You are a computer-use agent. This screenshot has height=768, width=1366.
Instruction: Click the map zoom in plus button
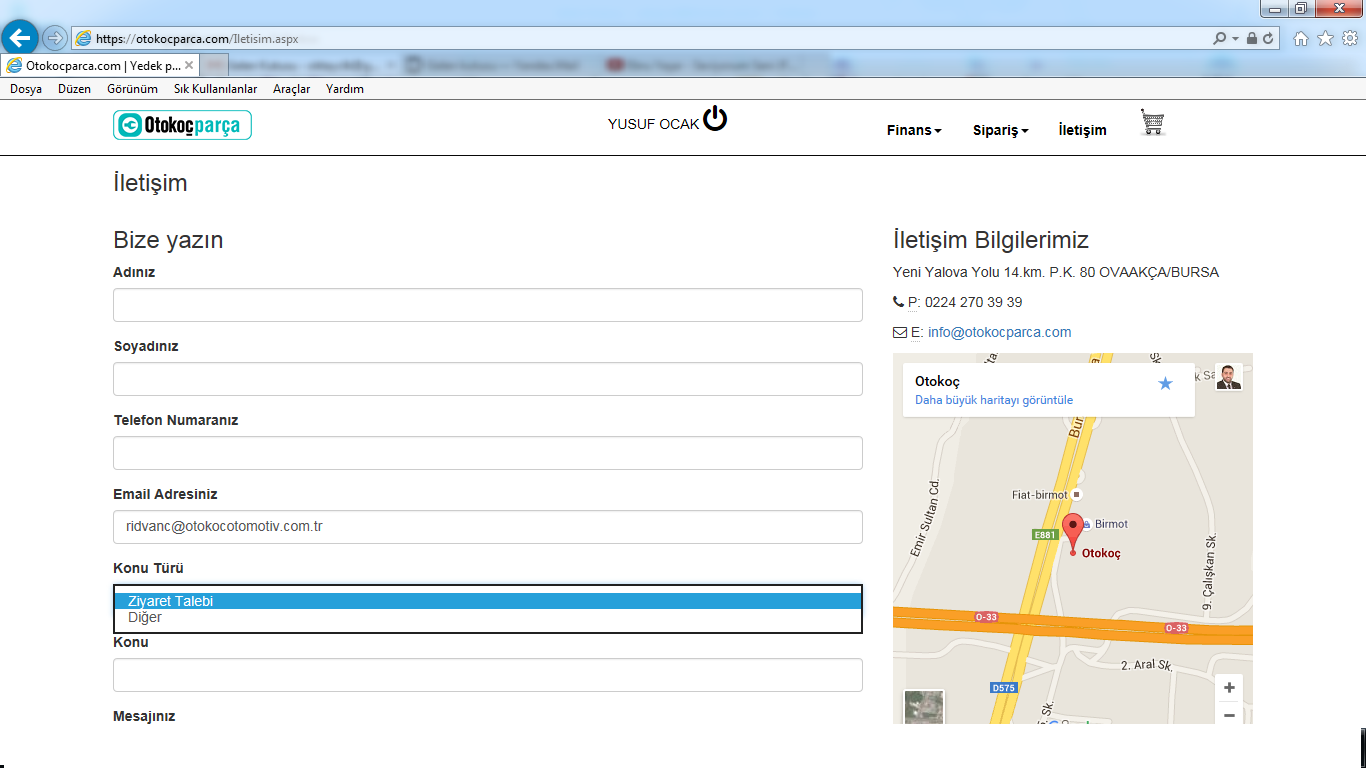(x=1229, y=687)
